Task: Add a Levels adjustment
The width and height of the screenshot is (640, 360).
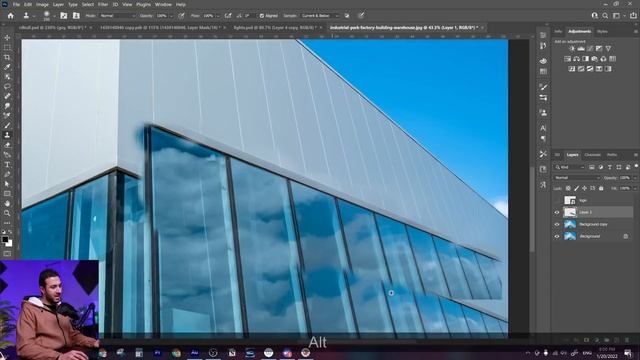Action: [x=581, y=49]
